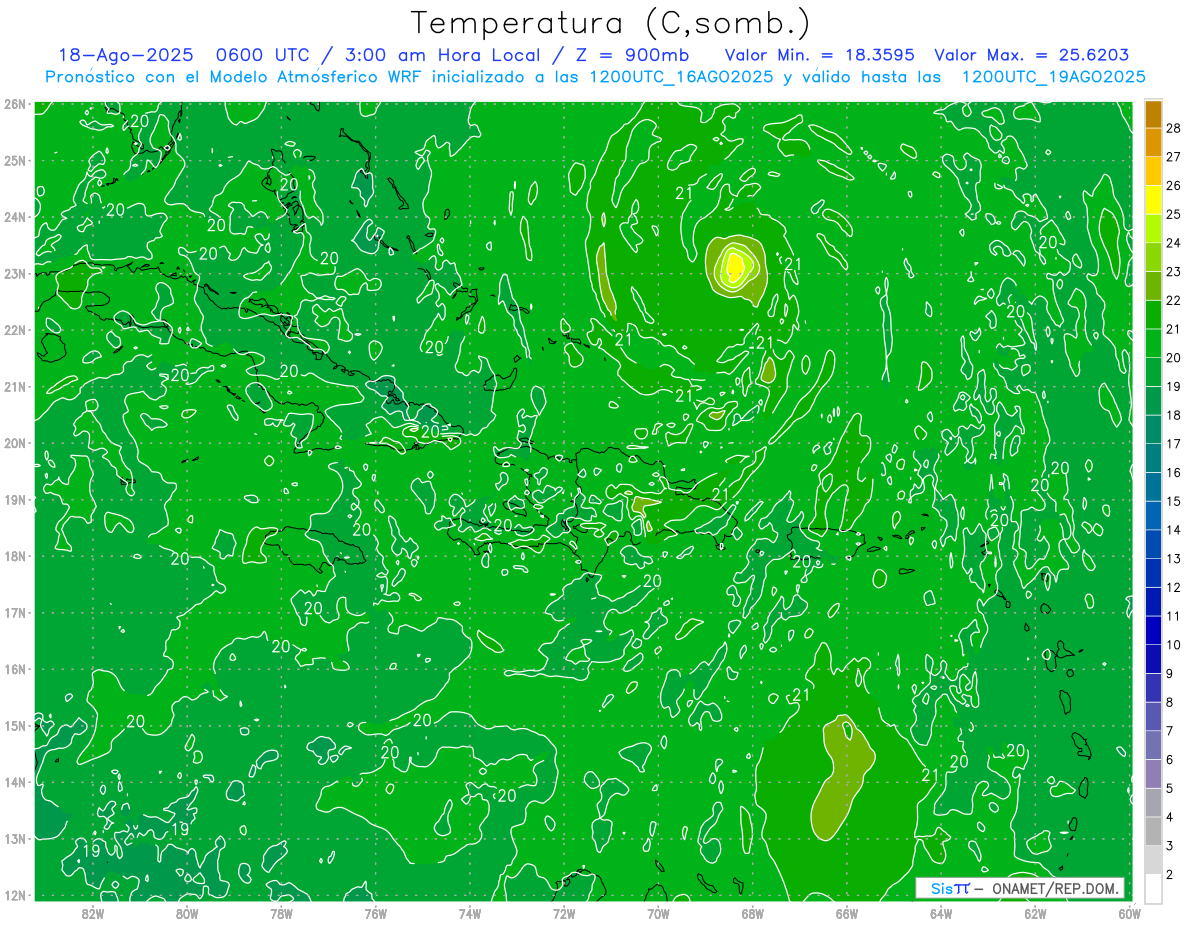The image size is (1200, 927).
Task: Click the 15N latitude axis label
Action: pos(14,726)
